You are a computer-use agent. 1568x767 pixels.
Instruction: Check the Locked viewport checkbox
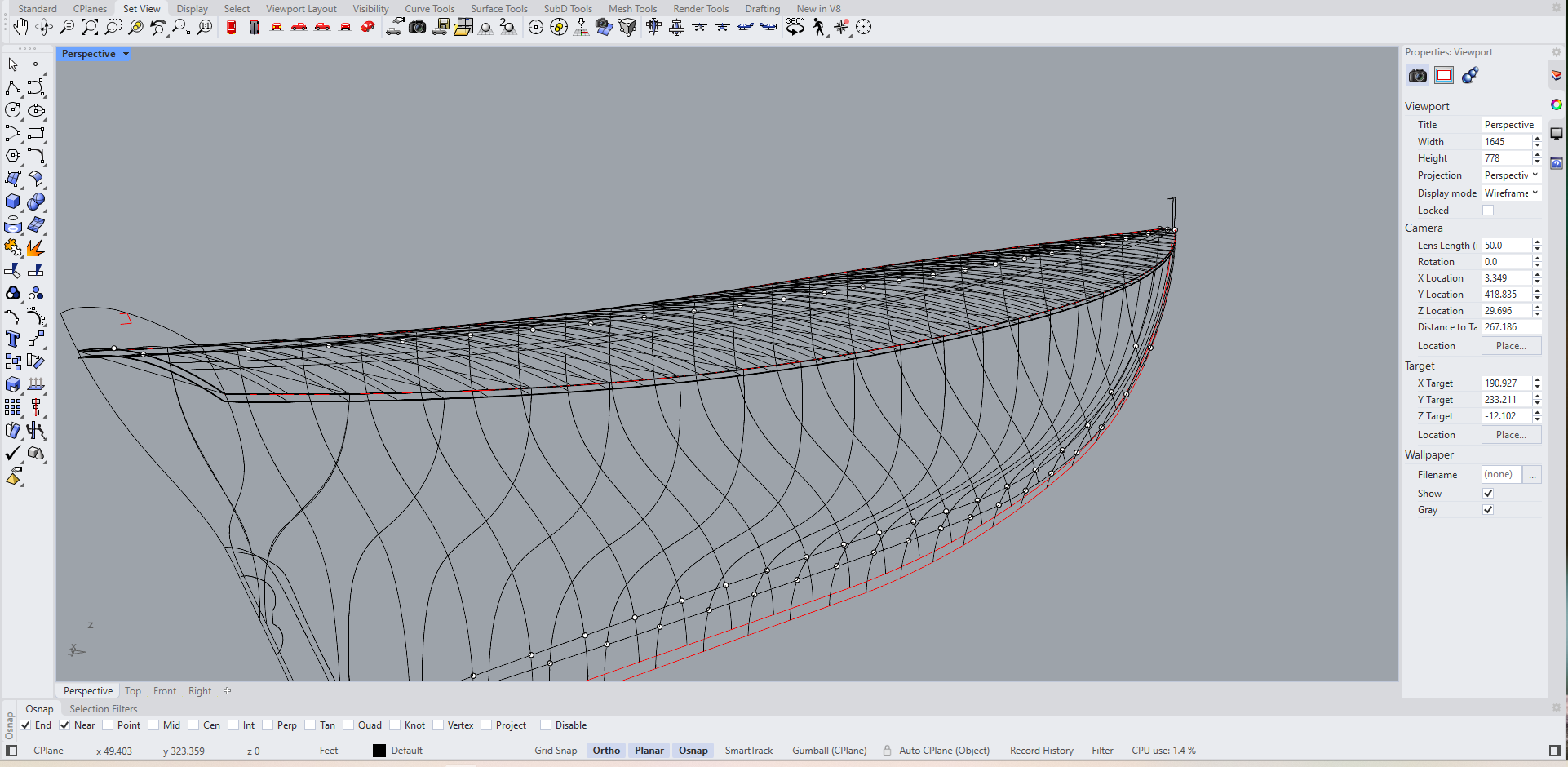(x=1488, y=211)
